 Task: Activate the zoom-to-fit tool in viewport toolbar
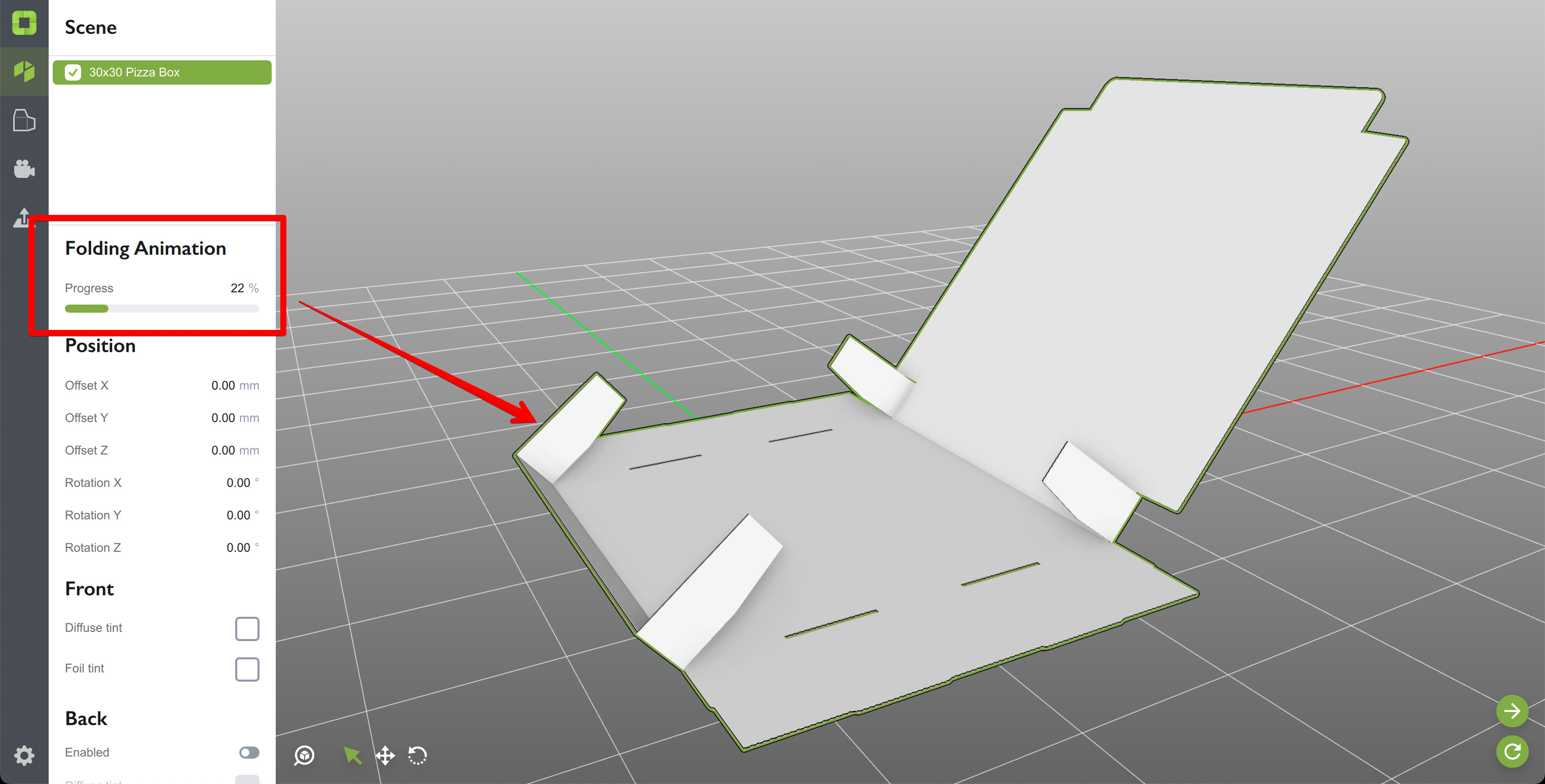click(304, 756)
